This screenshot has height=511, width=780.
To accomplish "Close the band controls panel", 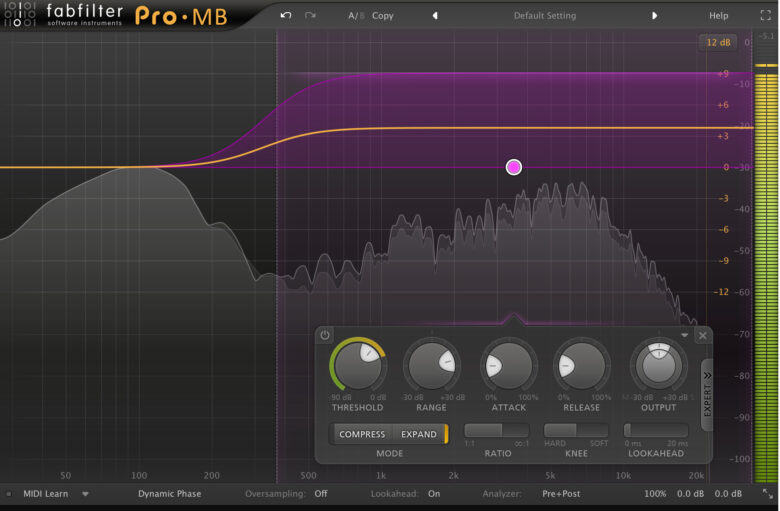I will (702, 335).
